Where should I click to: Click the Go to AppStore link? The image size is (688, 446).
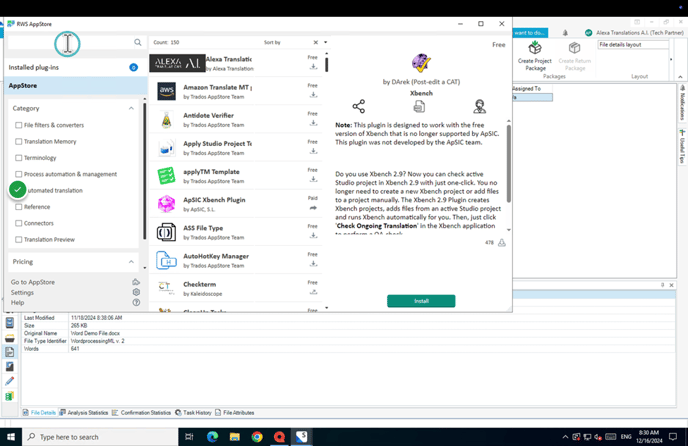pos(33,282)
